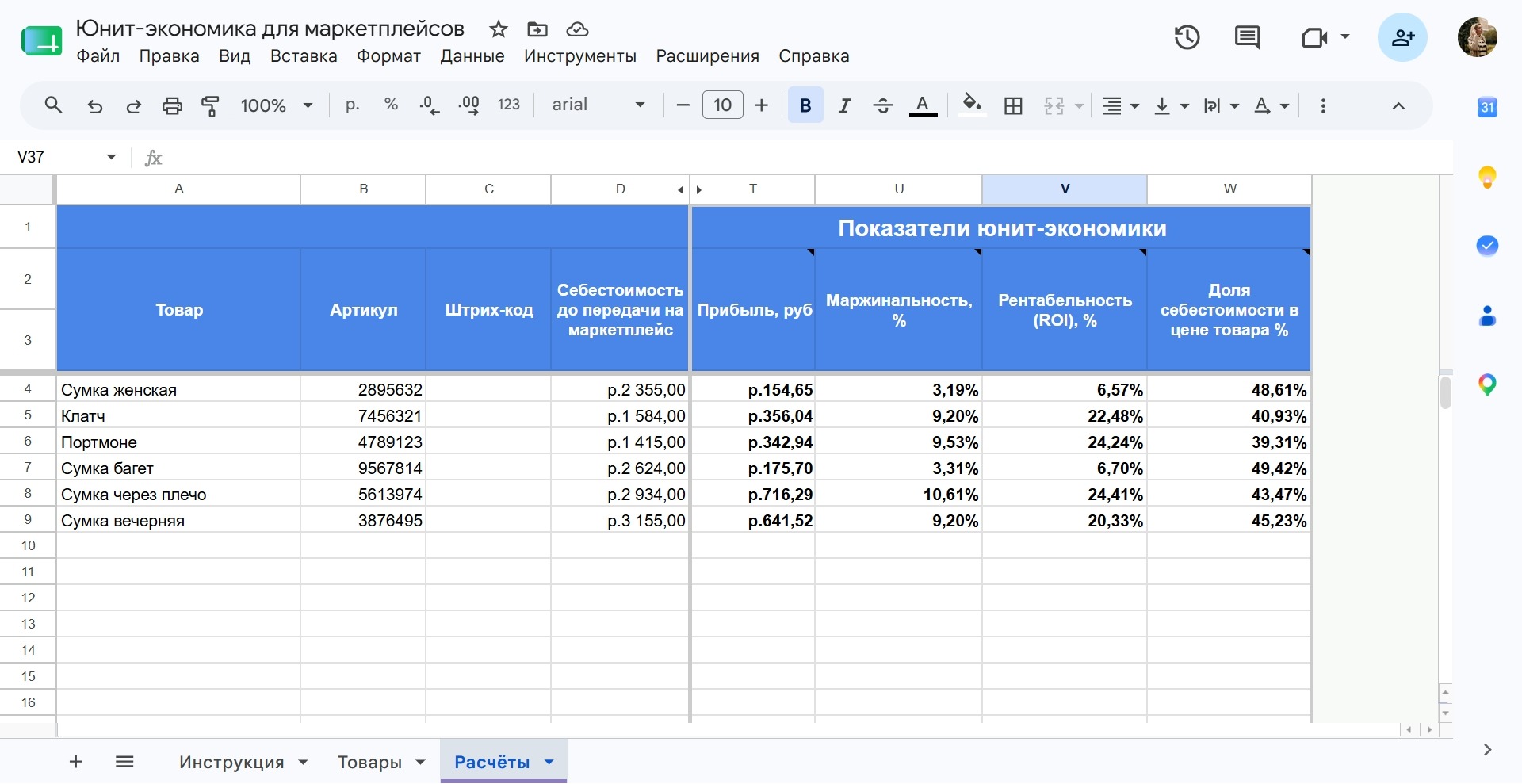Image resolution: width=1522 pixels, height=784 pixels.
Task: Start a Meet call camera icon
Action: pyautogui.click(x=1314, y=37)
